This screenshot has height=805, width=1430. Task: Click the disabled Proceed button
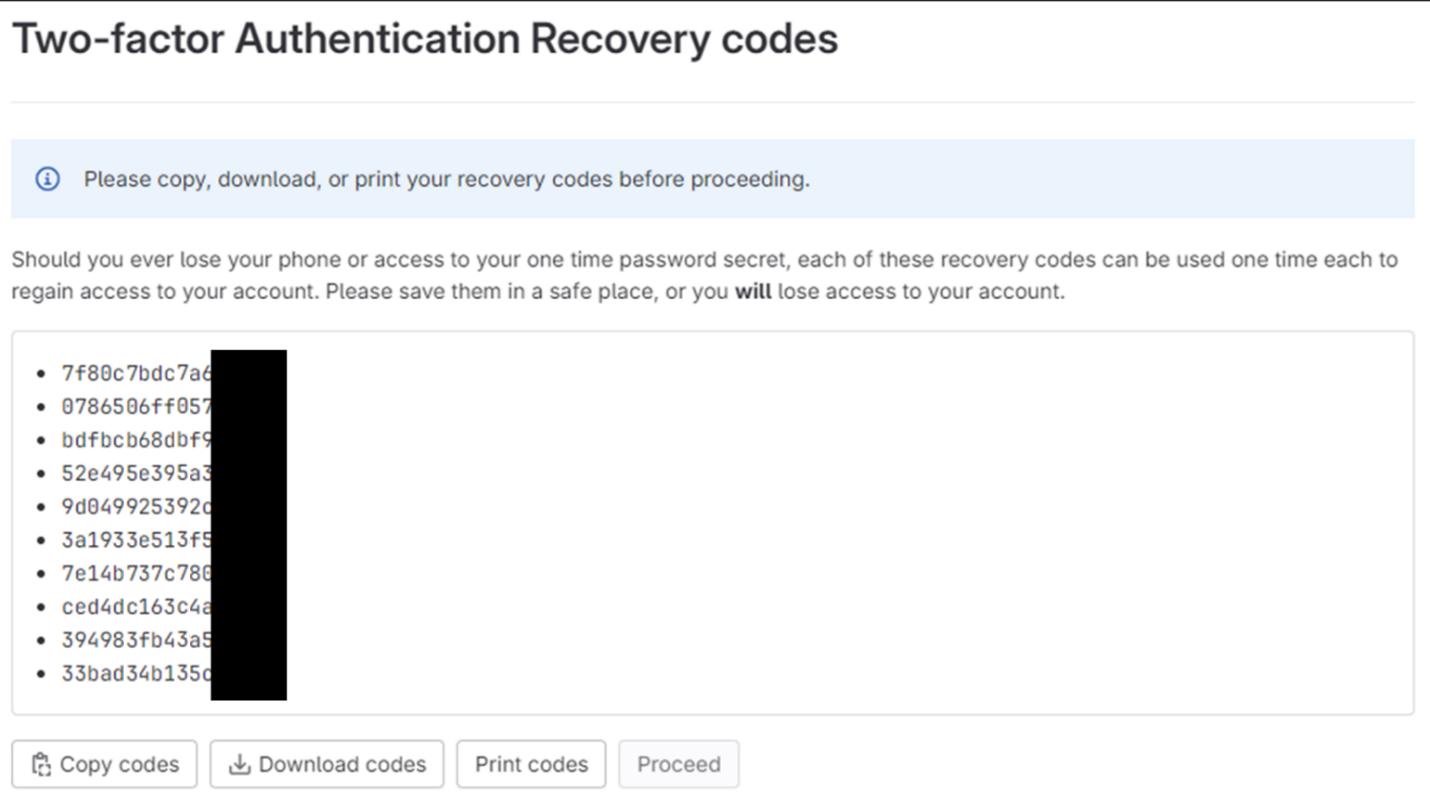pyautogui.click(x=679, y=763)
